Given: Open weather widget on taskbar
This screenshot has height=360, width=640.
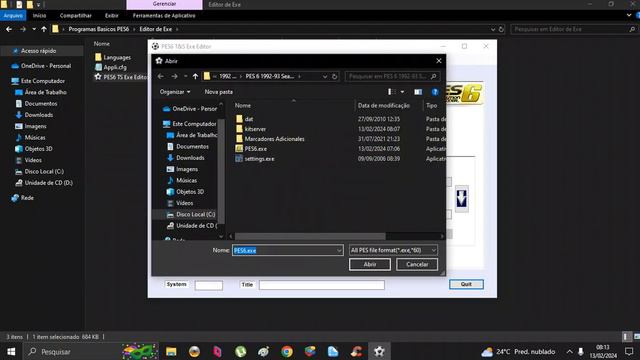Looking at the screenshot, I should pos(518,351).
